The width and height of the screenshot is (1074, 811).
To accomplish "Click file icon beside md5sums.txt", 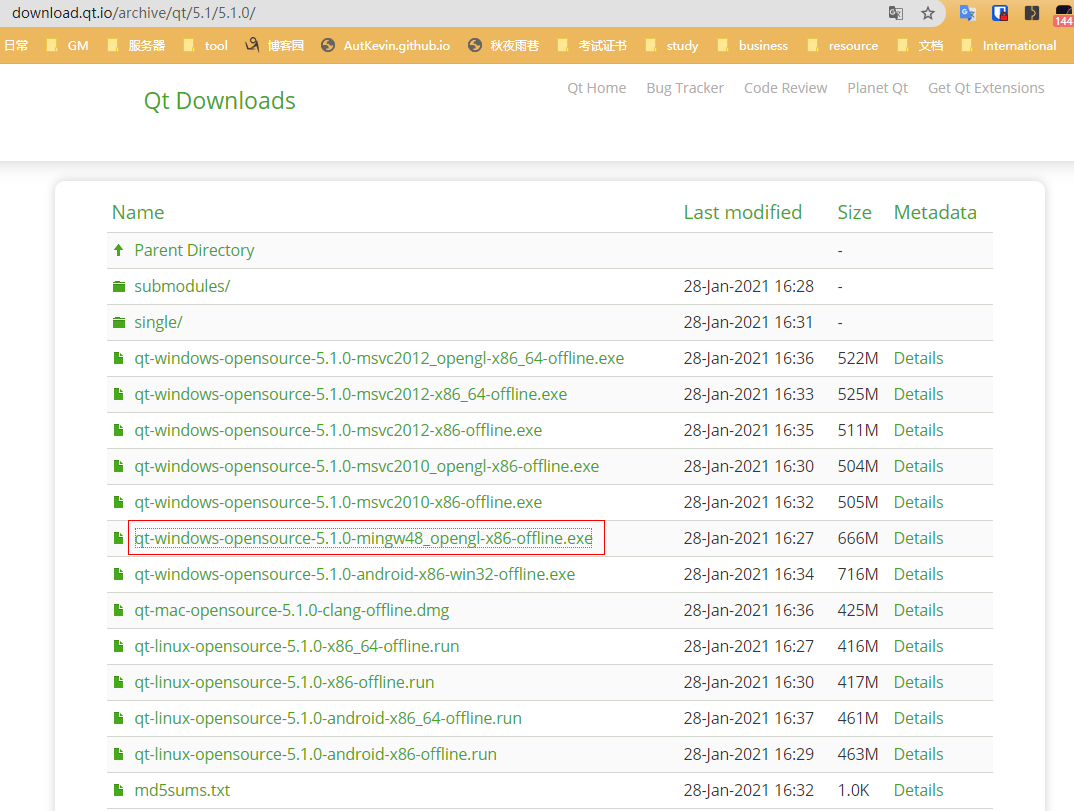I will coord(118,790).
